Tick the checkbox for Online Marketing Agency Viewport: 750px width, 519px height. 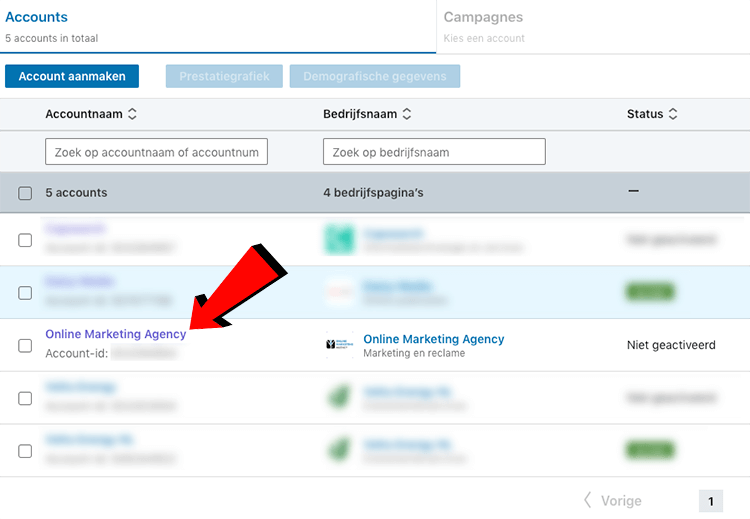click(25, 346)
